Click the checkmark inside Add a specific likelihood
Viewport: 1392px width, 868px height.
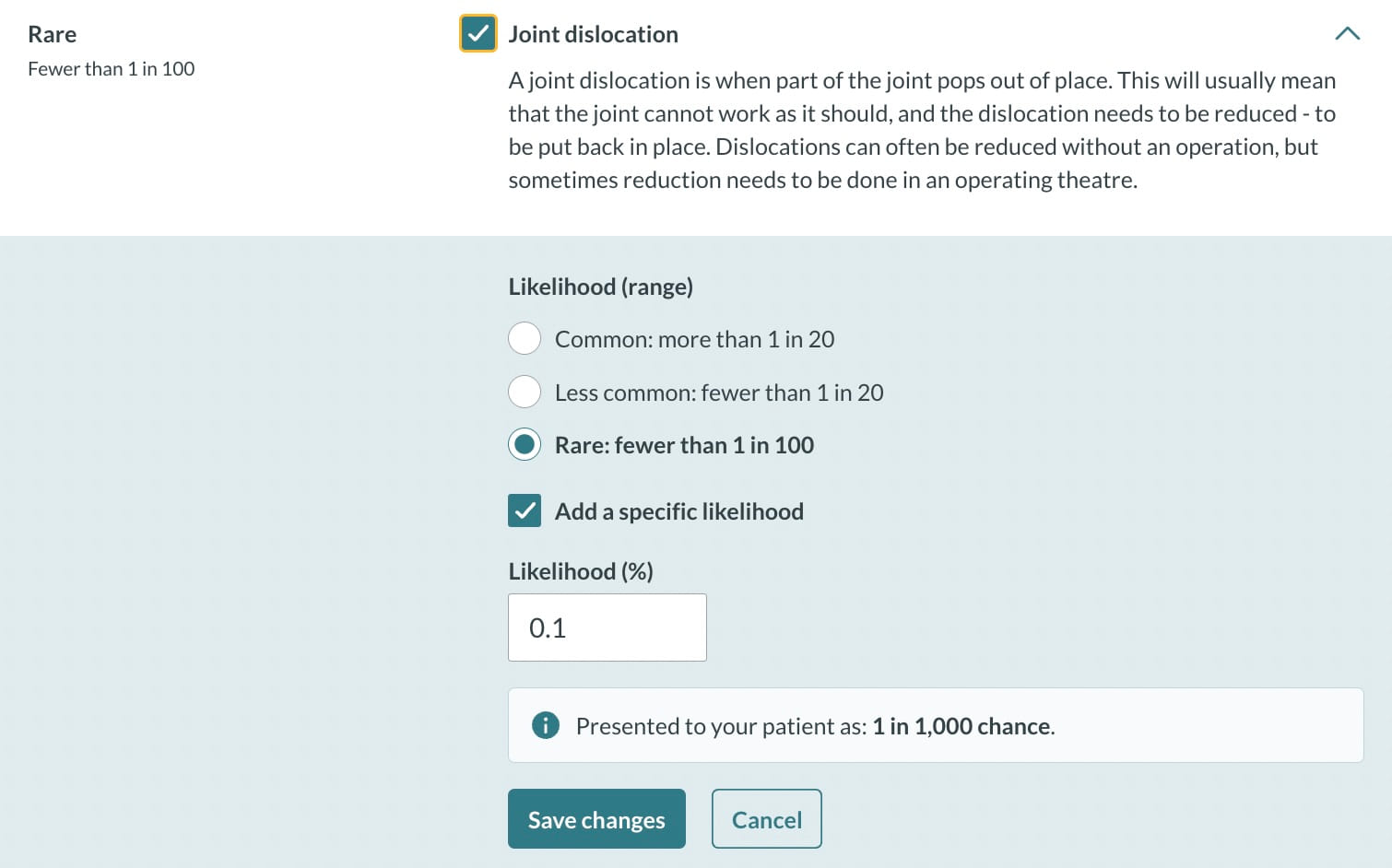[525, 510]
